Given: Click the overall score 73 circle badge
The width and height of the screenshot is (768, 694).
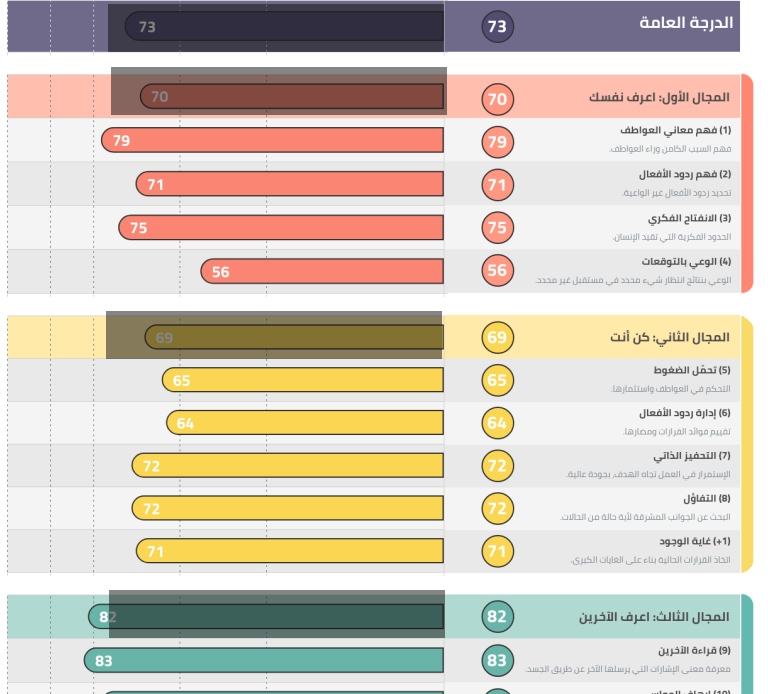Looking at the screenshot, I should pos(497,27).
